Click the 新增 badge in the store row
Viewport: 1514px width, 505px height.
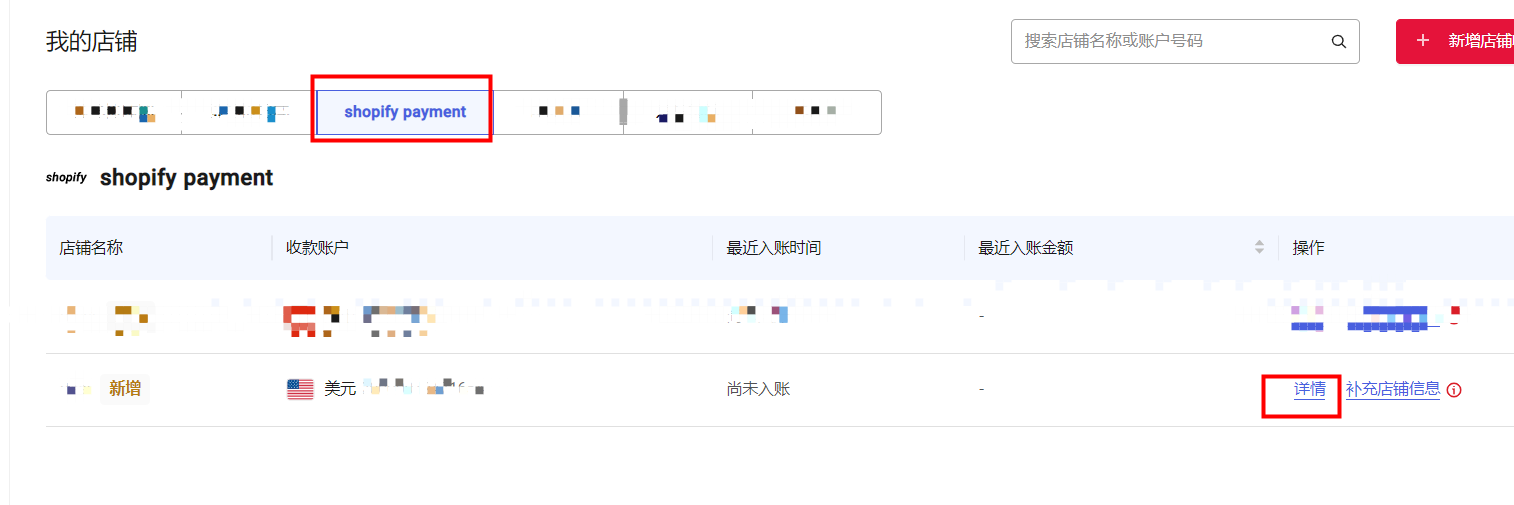click(x=125, y=389)
